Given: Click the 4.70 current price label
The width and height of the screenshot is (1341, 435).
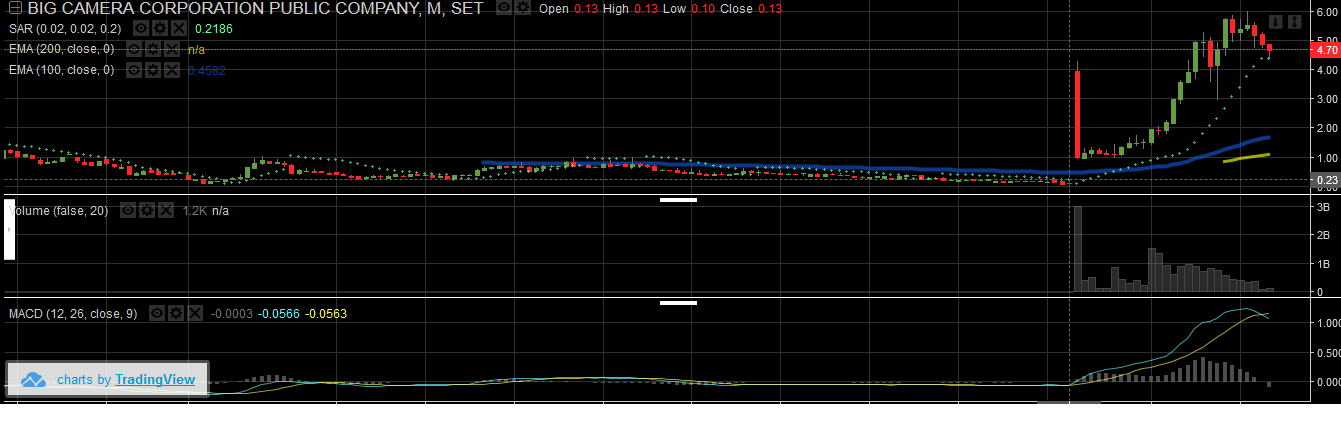Looking at the screenshot, I should tap(1325, 49).
